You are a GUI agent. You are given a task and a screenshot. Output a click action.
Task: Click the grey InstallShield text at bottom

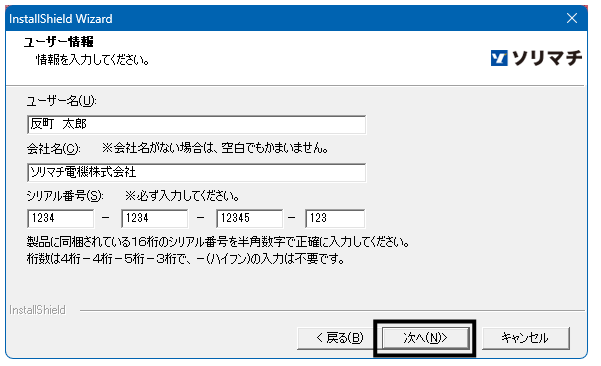pos(37,310)
